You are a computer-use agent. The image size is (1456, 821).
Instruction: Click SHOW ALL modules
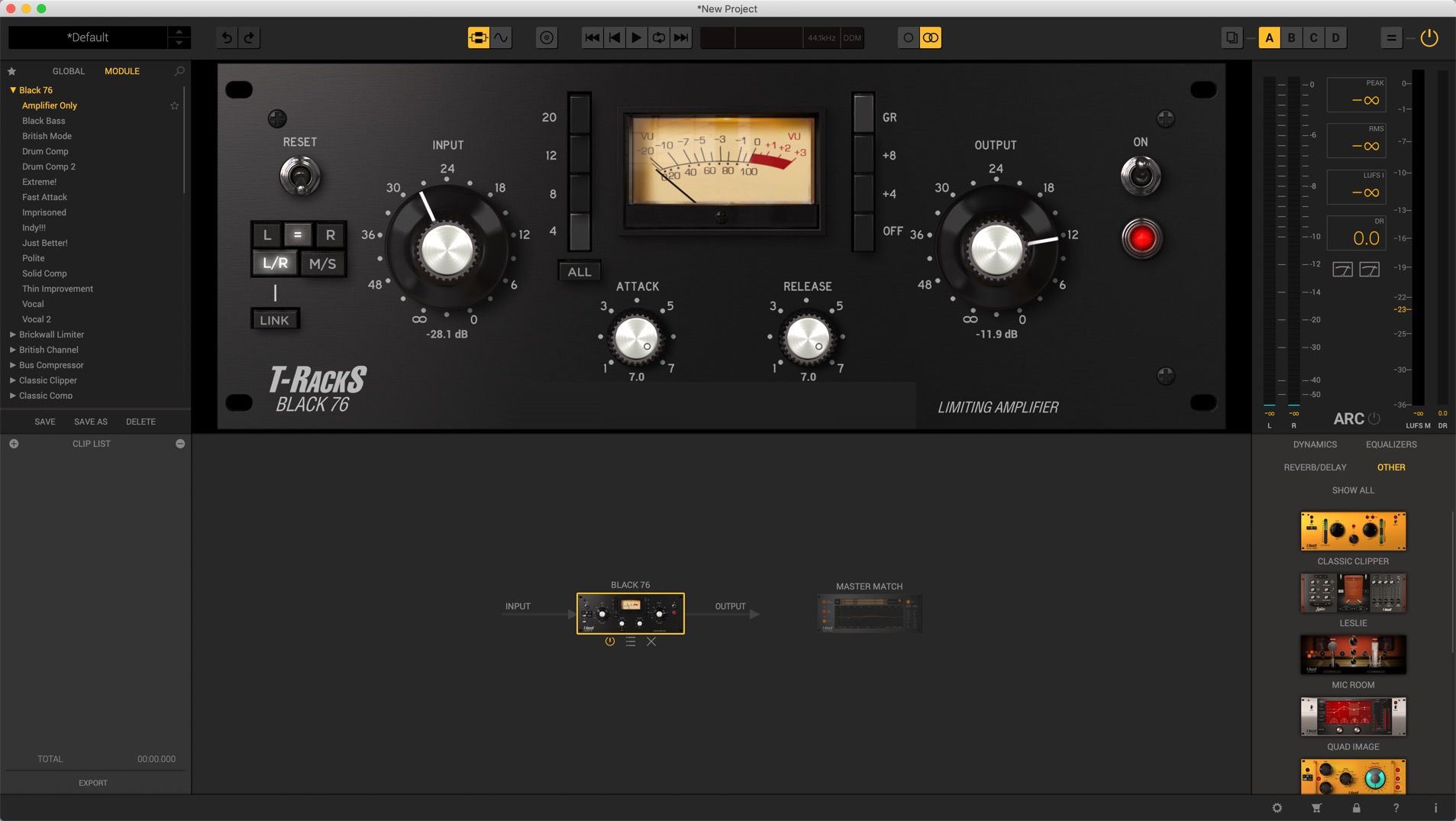pyautogui.click(x=1353, y=490)
